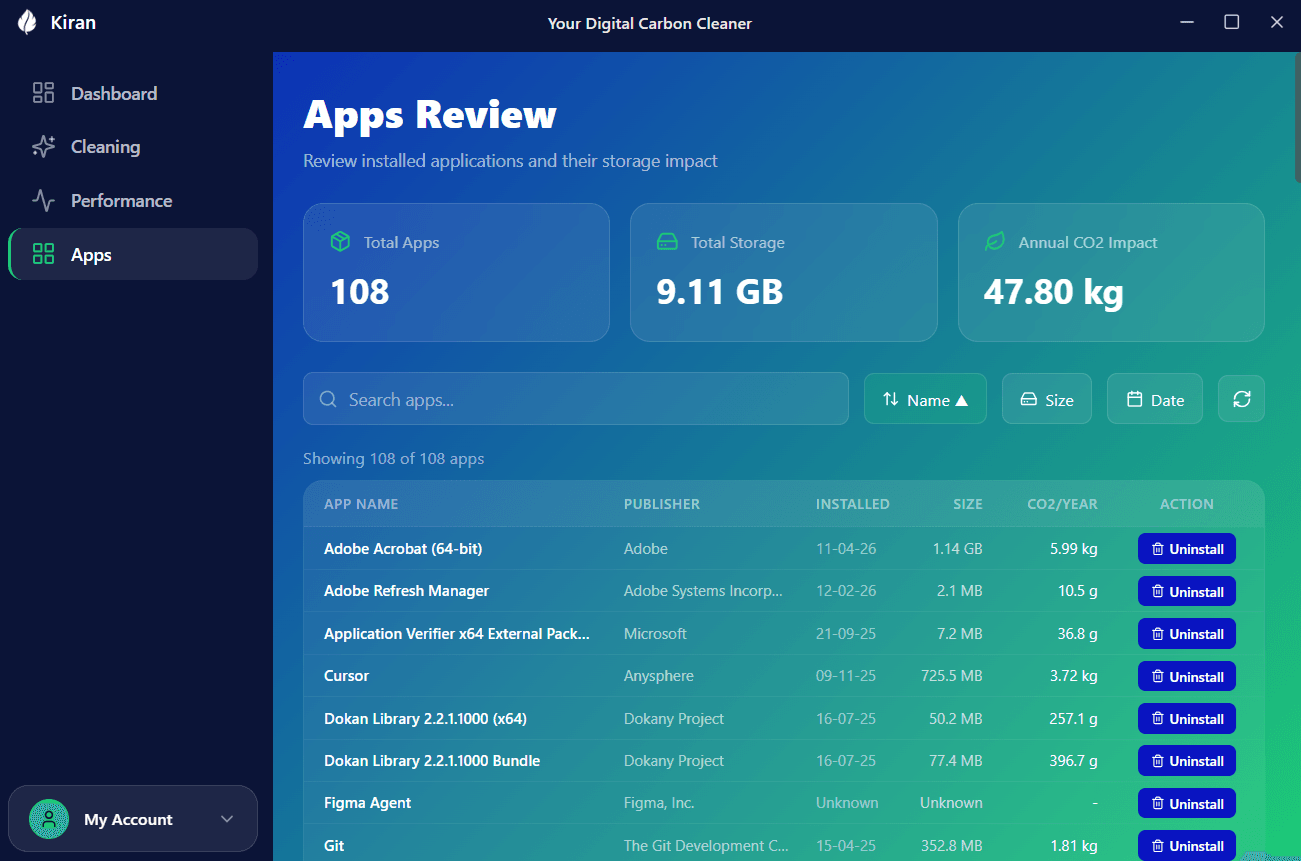This screenshot has height=861, width=1301.
Task: Click the 11-04-26 installed date
Action: click(846, 549)
